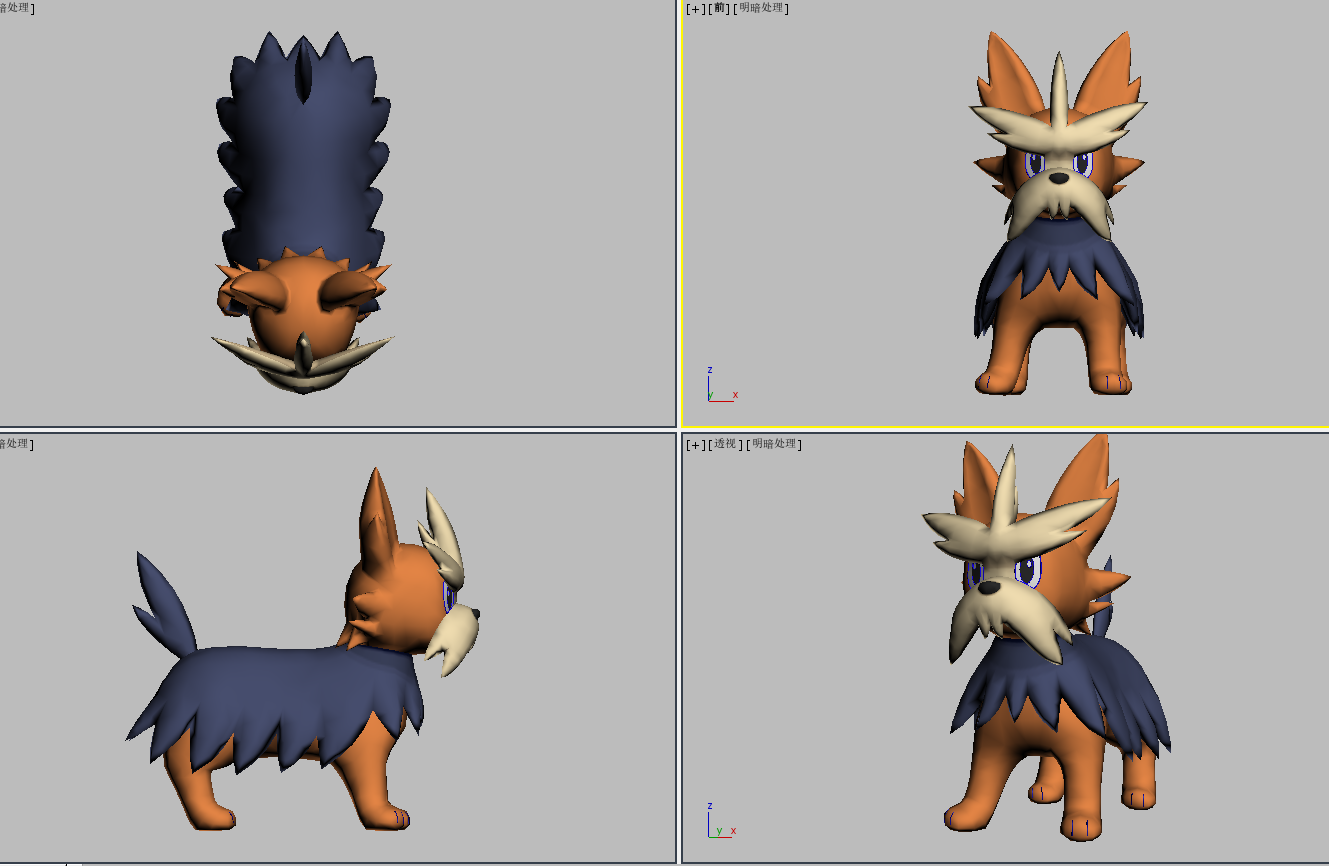1329x866 pixels.
Task: Open 明暗处理 shading menu in 前 viewport
Action: [761, 8]
